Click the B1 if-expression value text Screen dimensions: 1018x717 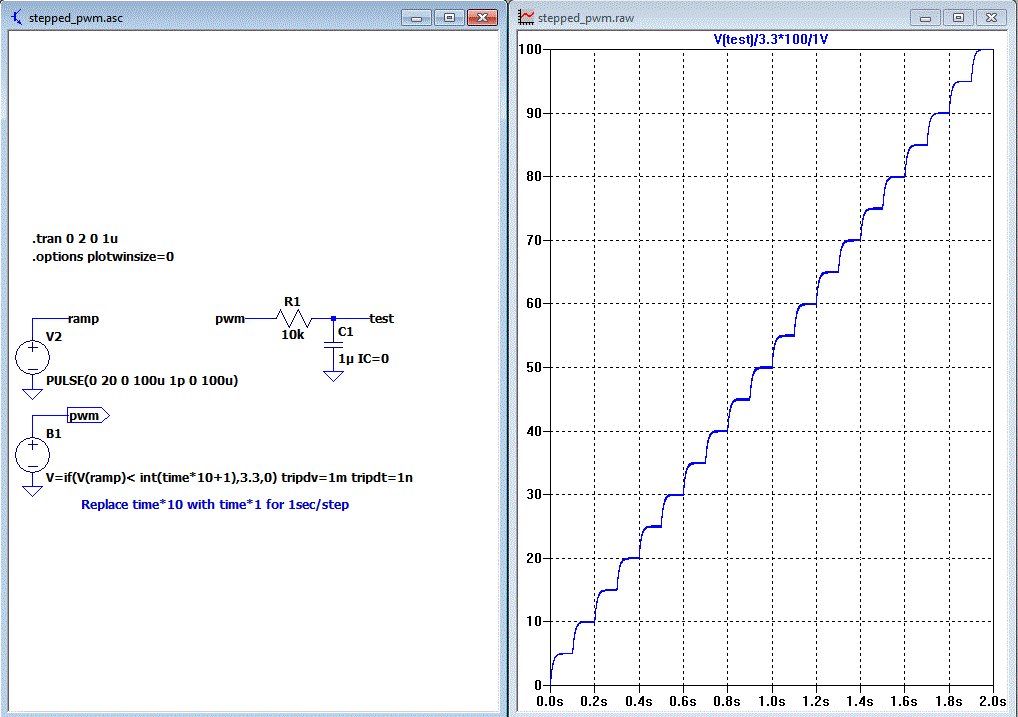point(229,478)
